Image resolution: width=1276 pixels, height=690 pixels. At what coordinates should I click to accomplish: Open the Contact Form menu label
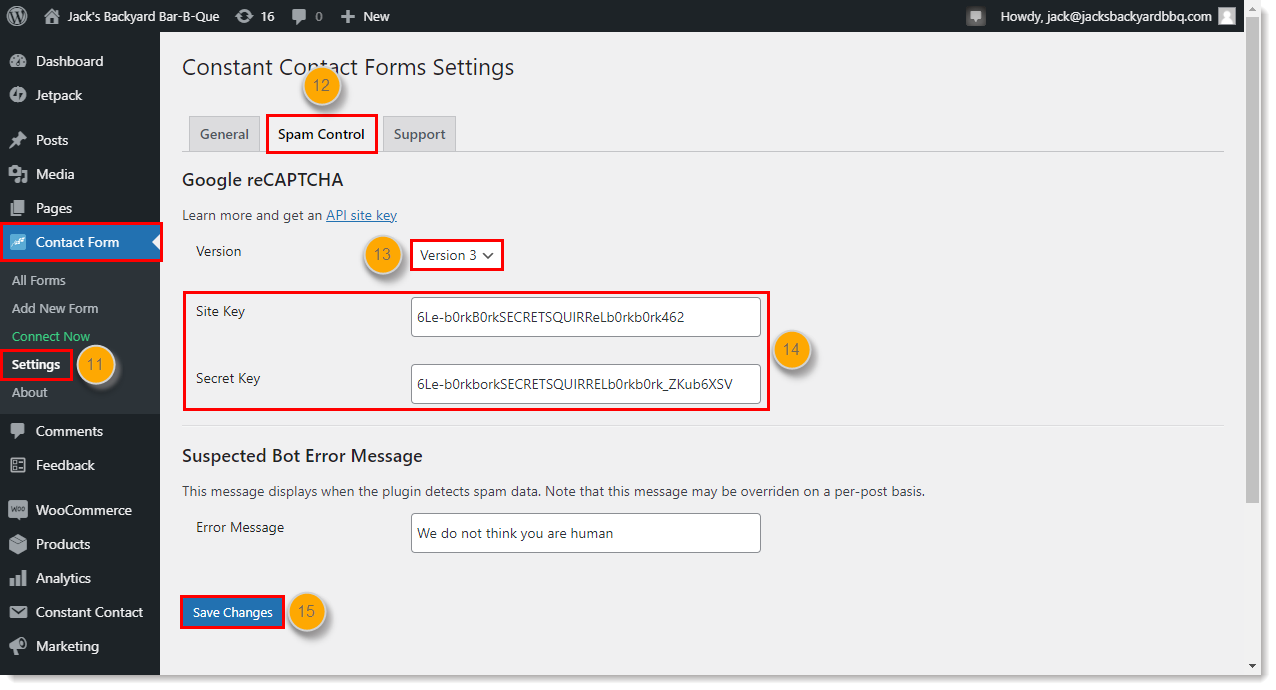(x=77, y=242)
